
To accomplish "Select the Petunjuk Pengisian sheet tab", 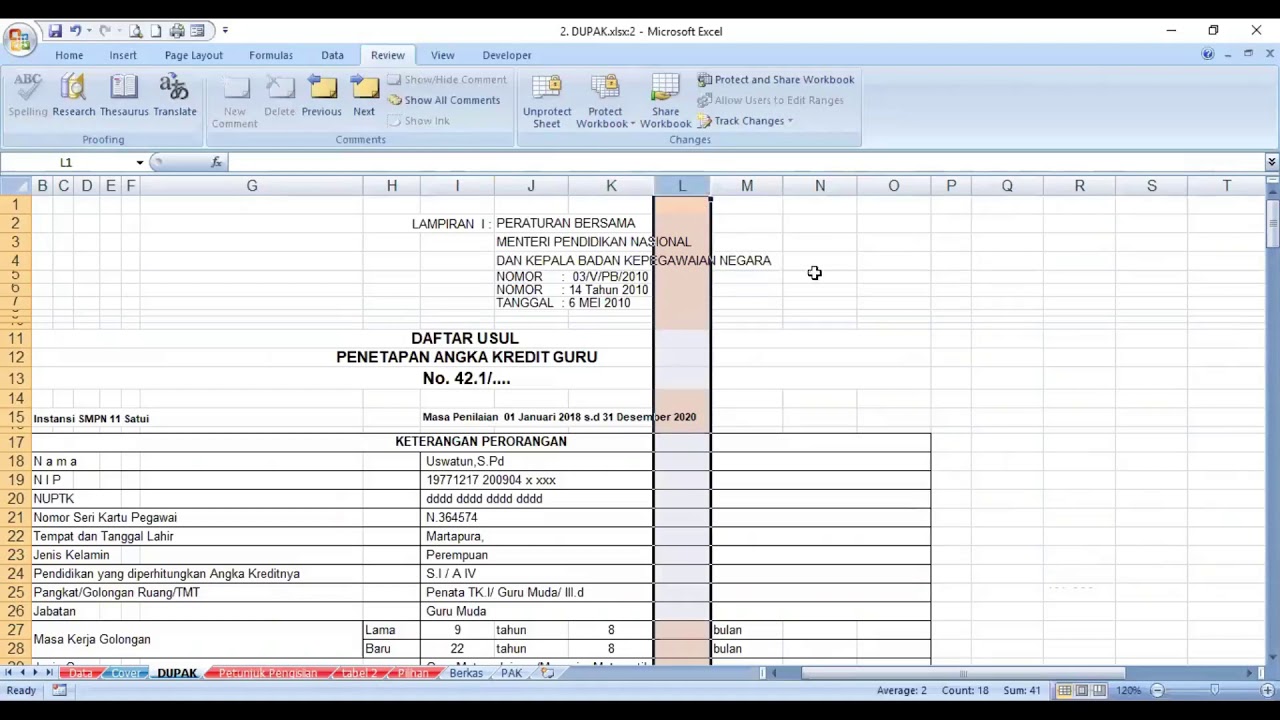I will click(267, 673).
